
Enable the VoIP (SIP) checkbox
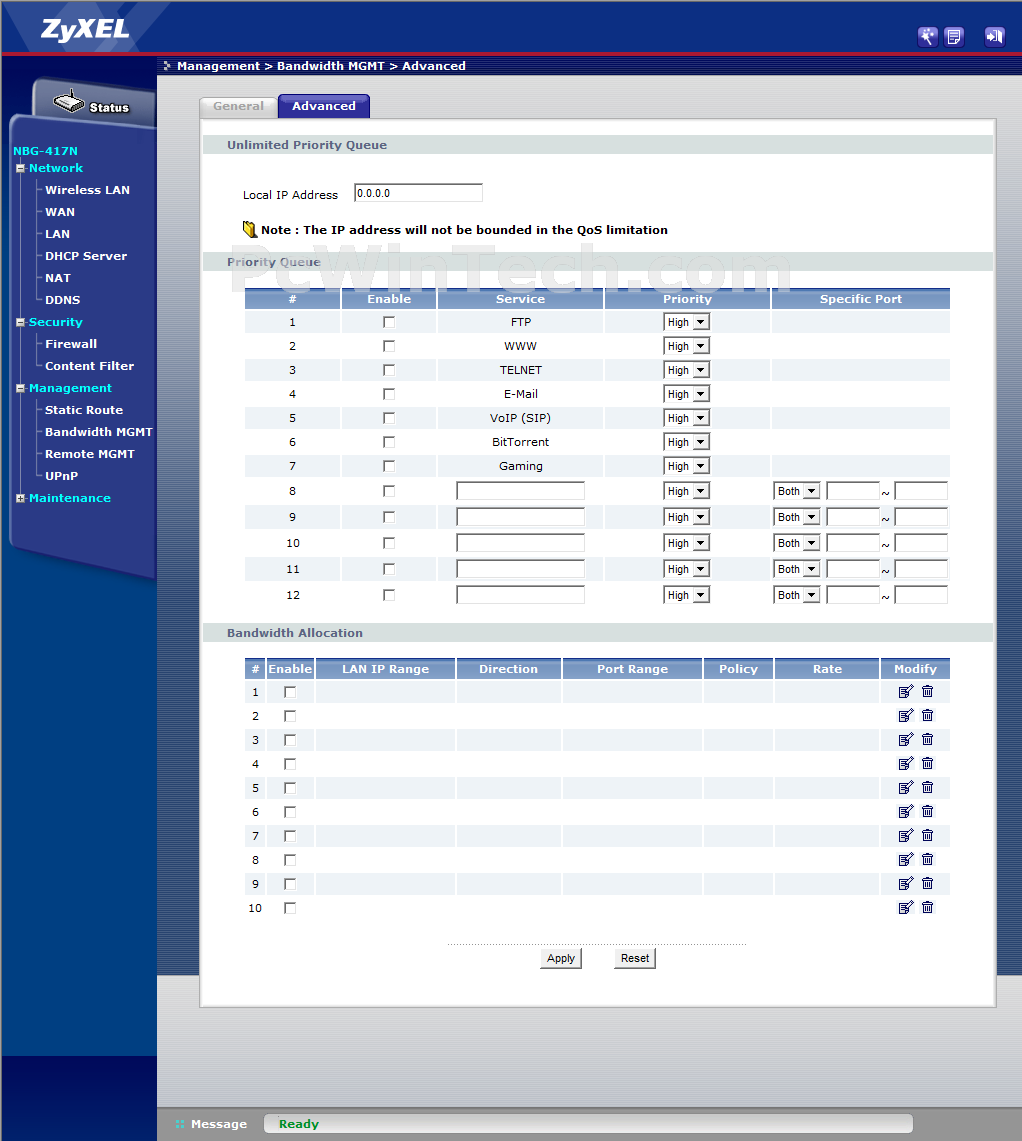(x=389, y=418)
